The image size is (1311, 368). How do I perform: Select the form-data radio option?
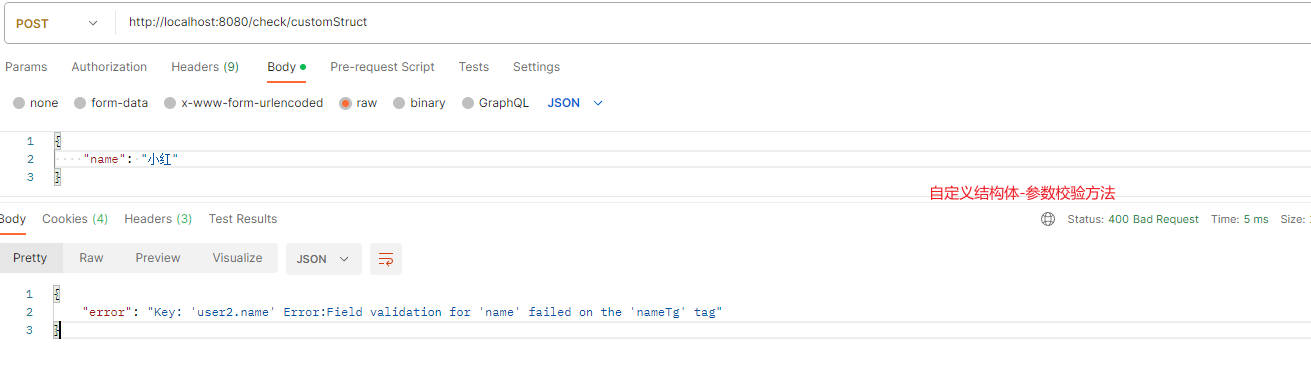(x=80, y=103)
